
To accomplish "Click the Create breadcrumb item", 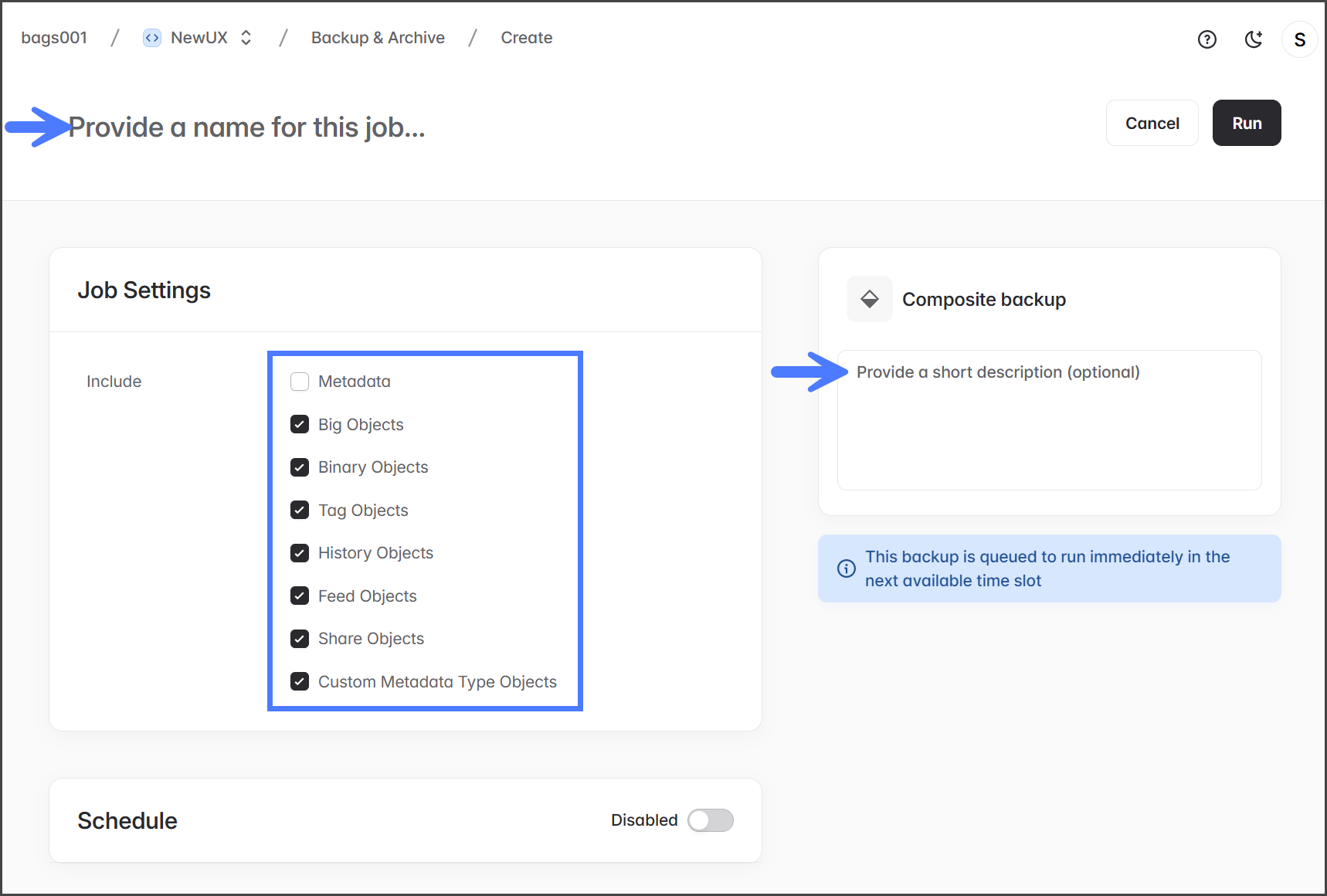I will coord(526,38).
